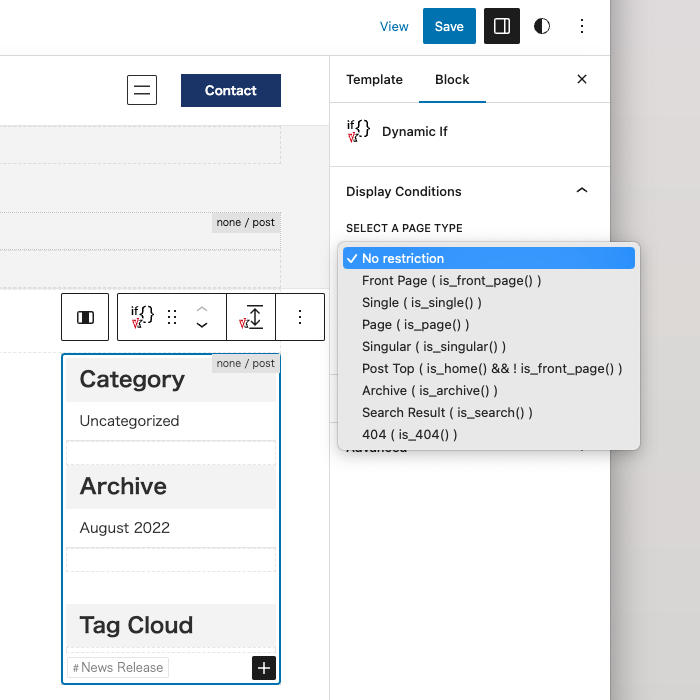Select the parent columns block icon
The image size is (700, 700).
click(85, 317)
